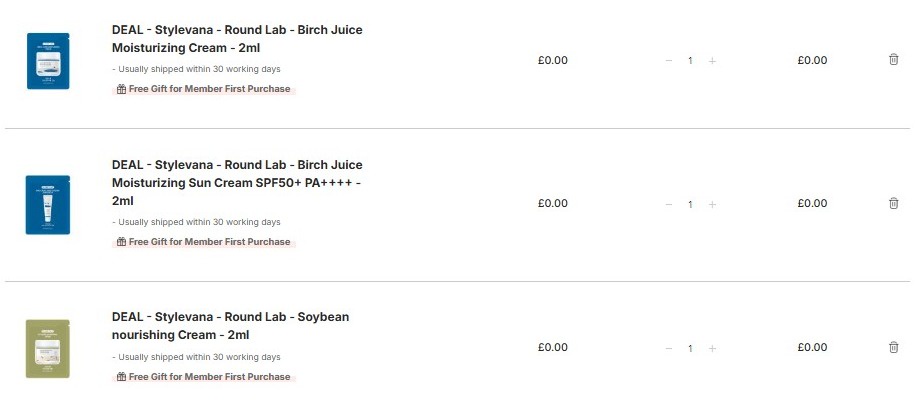Increase quantity of Soybean nourishing Cream
Image resolution: width=917 pixels, height=411 pixels.
[x=712, y=348]
